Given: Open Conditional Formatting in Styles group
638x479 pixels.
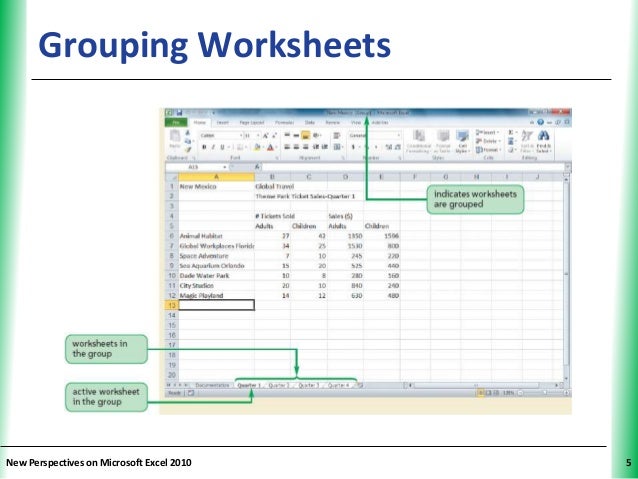Looking at the screenshot, I should [418, 141].
